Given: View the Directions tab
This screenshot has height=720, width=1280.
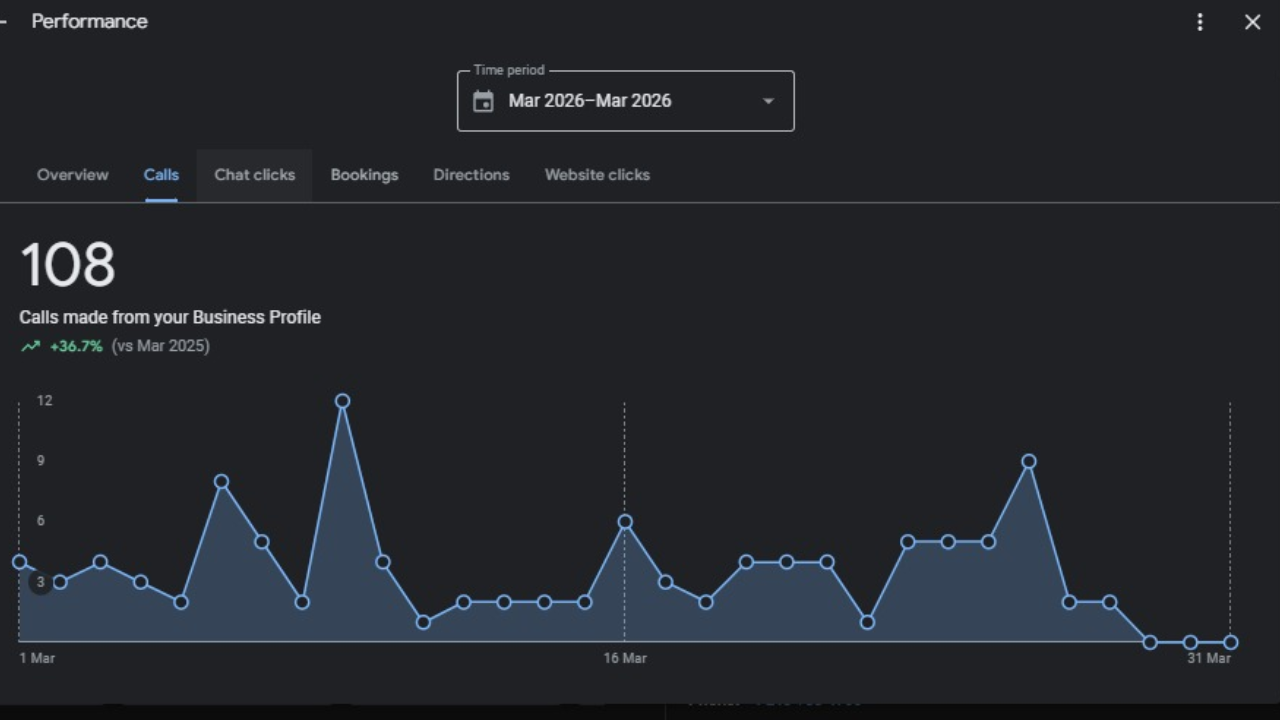Looking at the screenshot, I should point(471,175).
